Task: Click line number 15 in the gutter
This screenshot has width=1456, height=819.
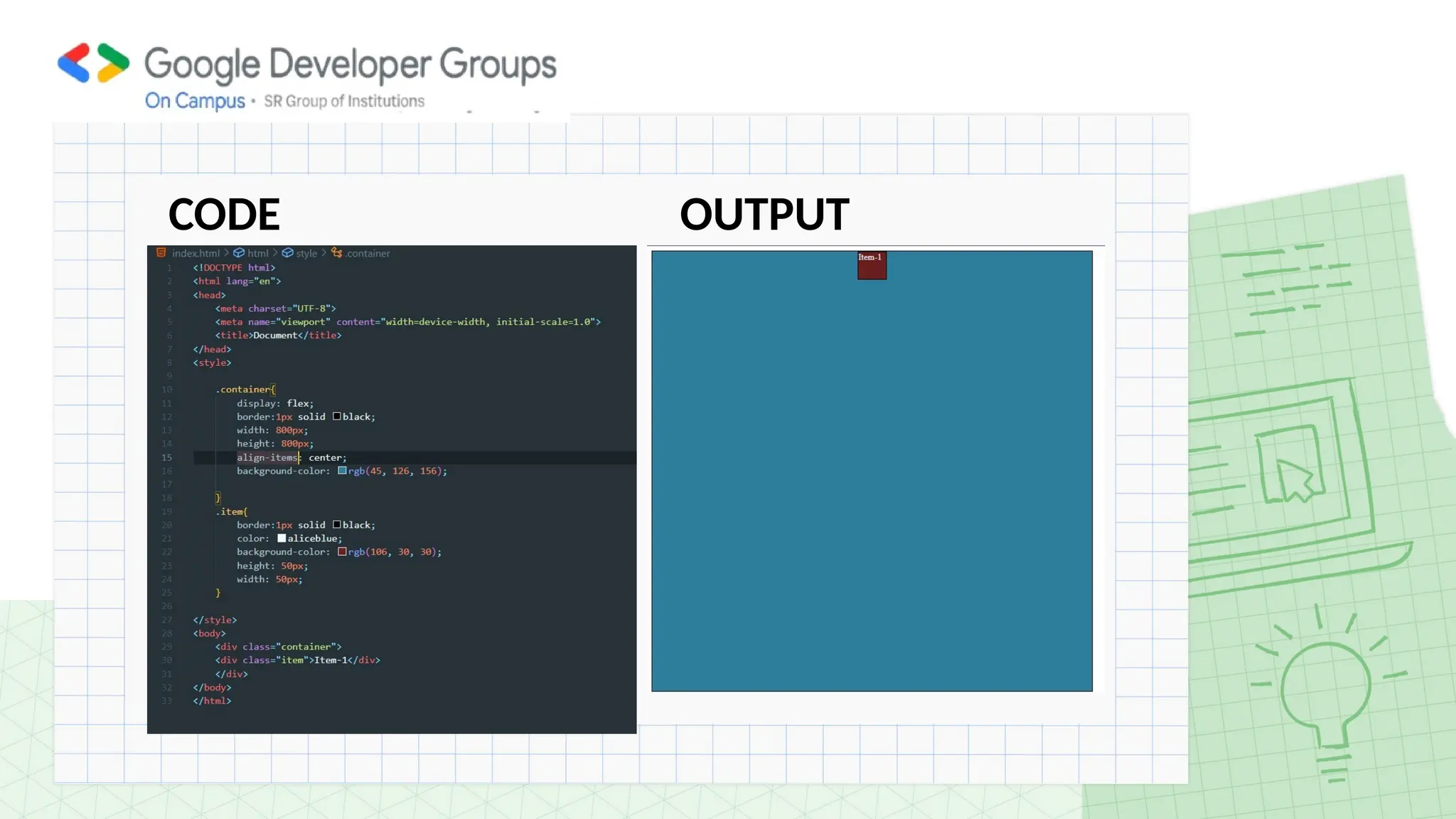Action: (166, 457)
